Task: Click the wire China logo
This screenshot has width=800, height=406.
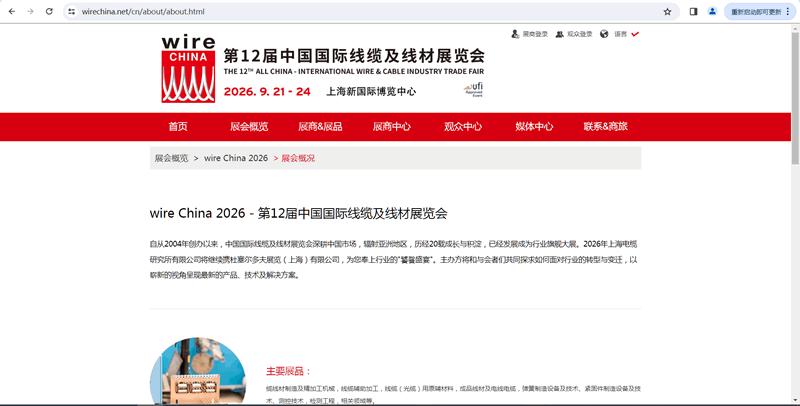Action: click(x=187, y=69)
